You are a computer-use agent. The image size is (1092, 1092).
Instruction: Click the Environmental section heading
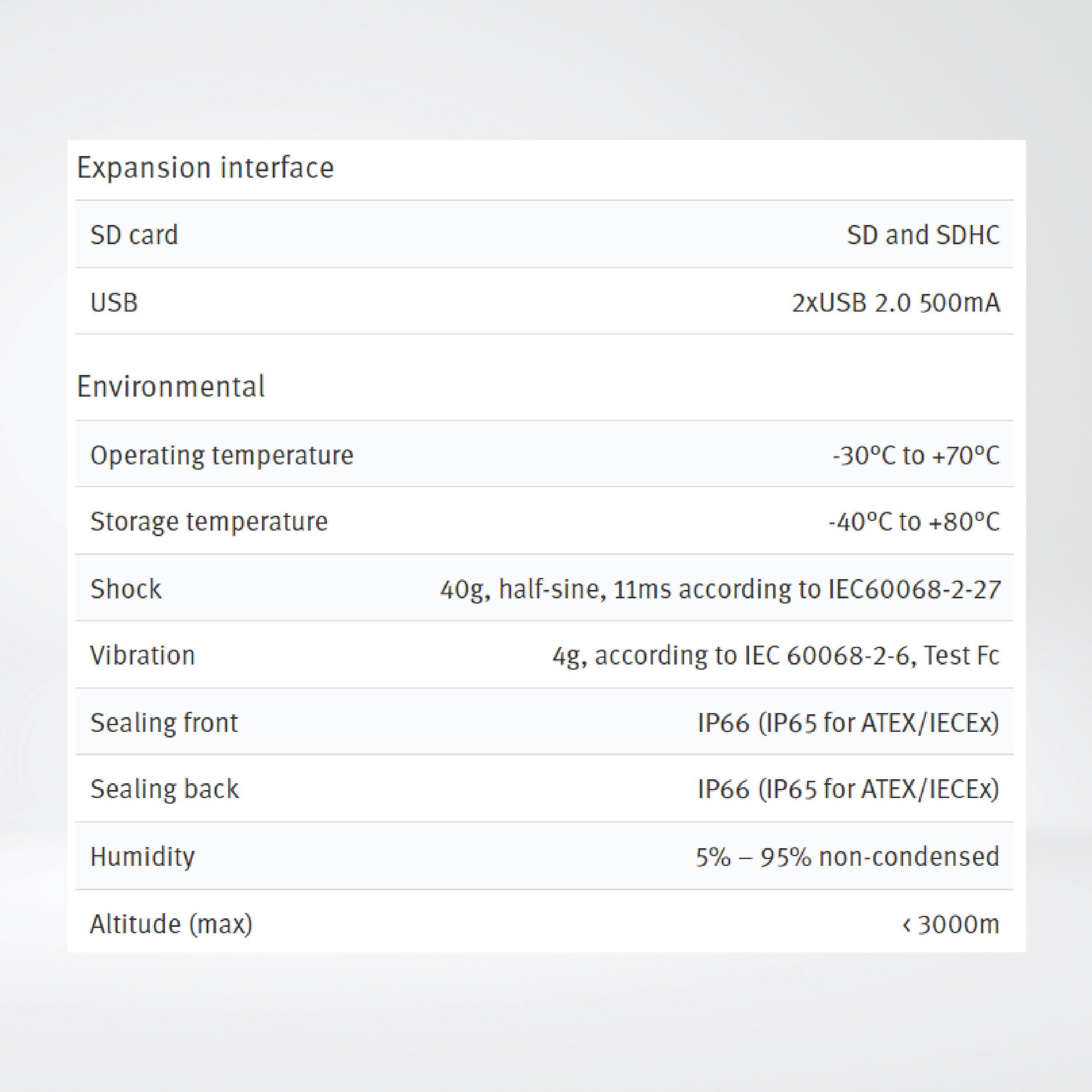170,387
